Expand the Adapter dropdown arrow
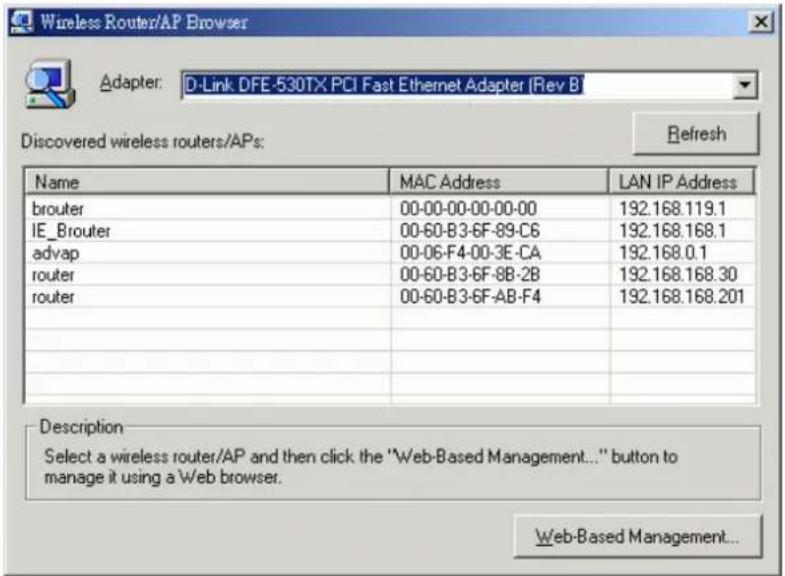Viewport: 785px width, 576px height. (744, 85)
